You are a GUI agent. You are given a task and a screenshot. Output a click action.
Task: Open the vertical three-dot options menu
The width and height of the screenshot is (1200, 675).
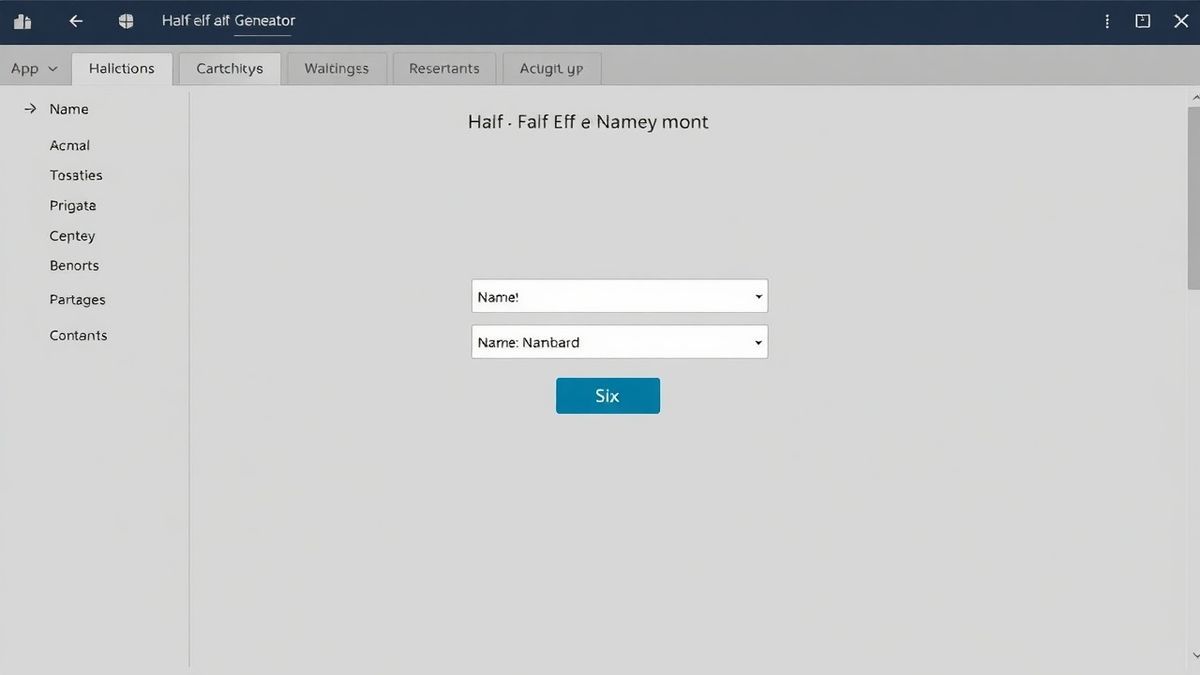click(x=1107, y=21)
